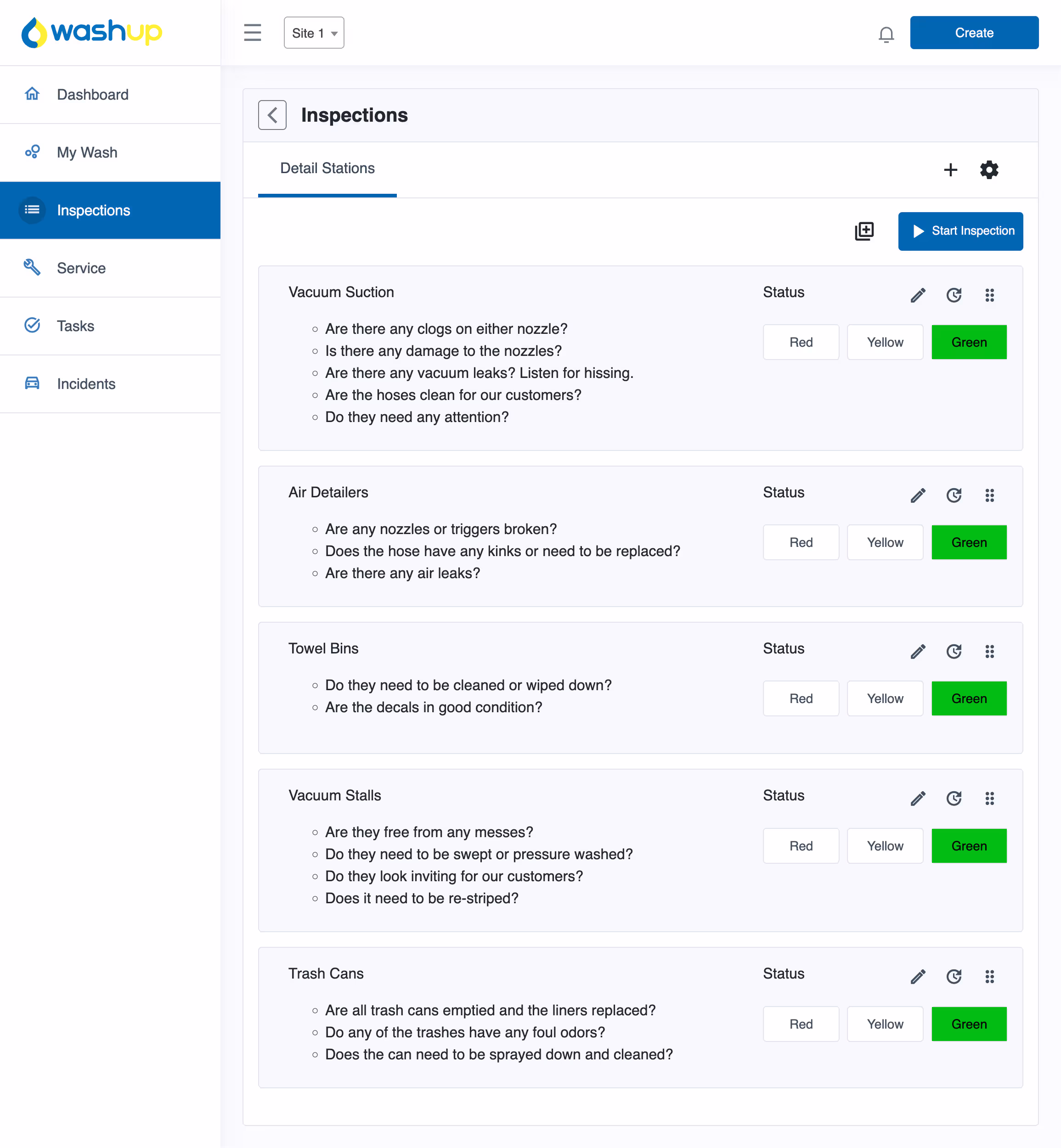Click the Service wrench icon
1061x1148 pixels.
click(32, 267)
